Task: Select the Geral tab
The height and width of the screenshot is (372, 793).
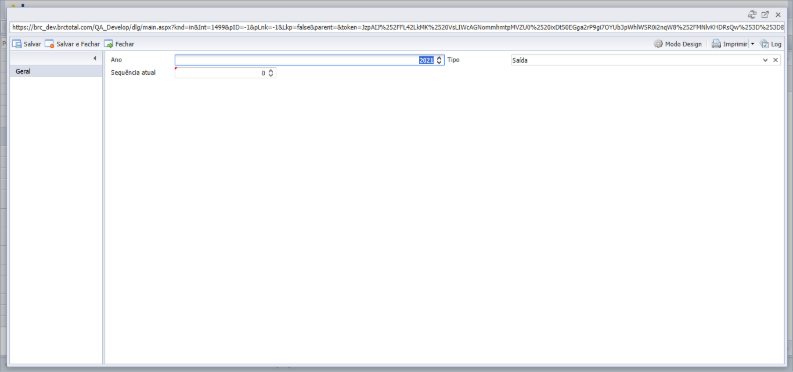Action: (x=56, y=71)
